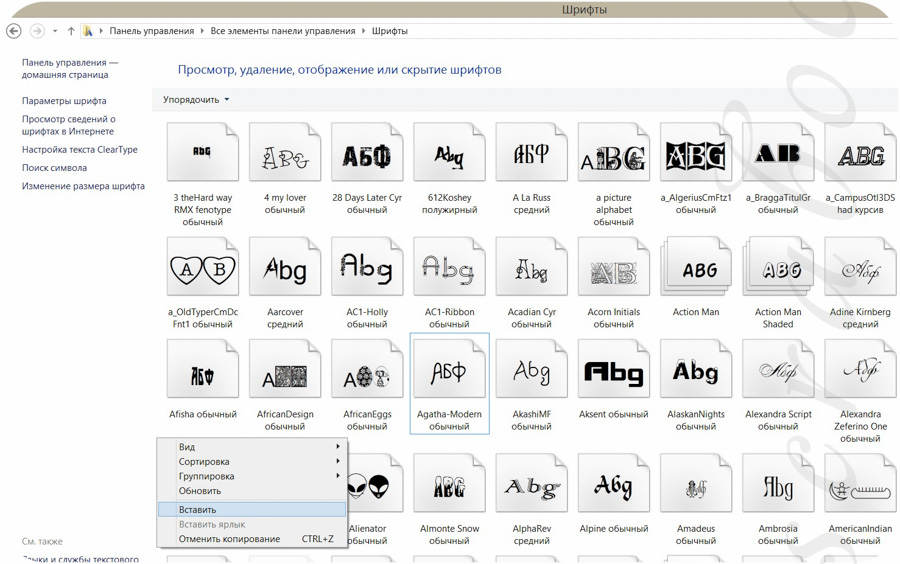Expand Все элементы панели управления breadcrumb arrow
This screenshot has height=564, width=900.
click(x=363, y=31)
